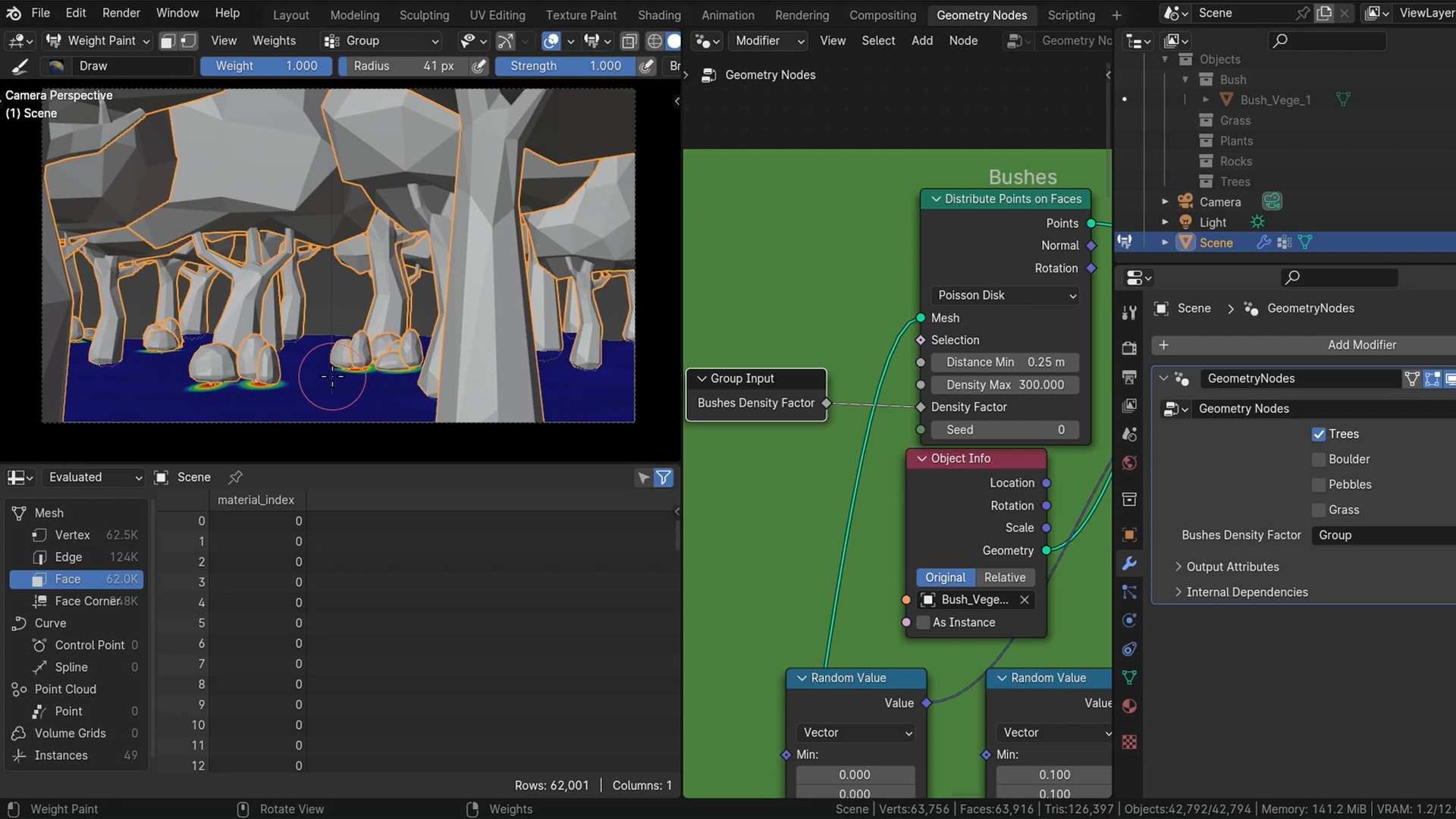Enable the As Instance checkbox
Image resolution: width=1456 pixels, height=819 pixels.
[x=923, y=623]
